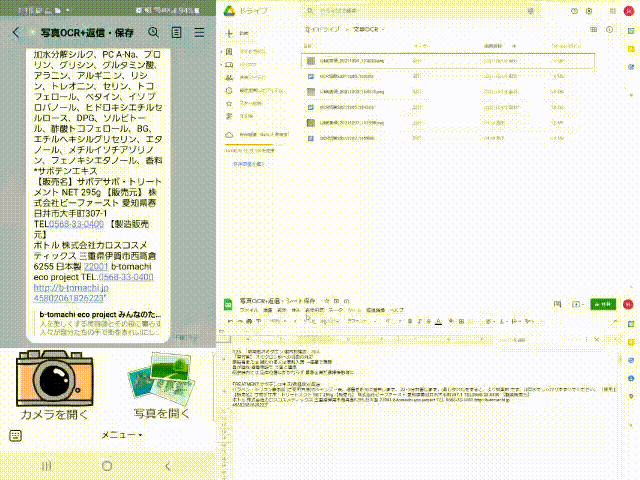Open the http://b-tomachi.jp link
The width and height of the screenshot is (640, 480).
71,288
